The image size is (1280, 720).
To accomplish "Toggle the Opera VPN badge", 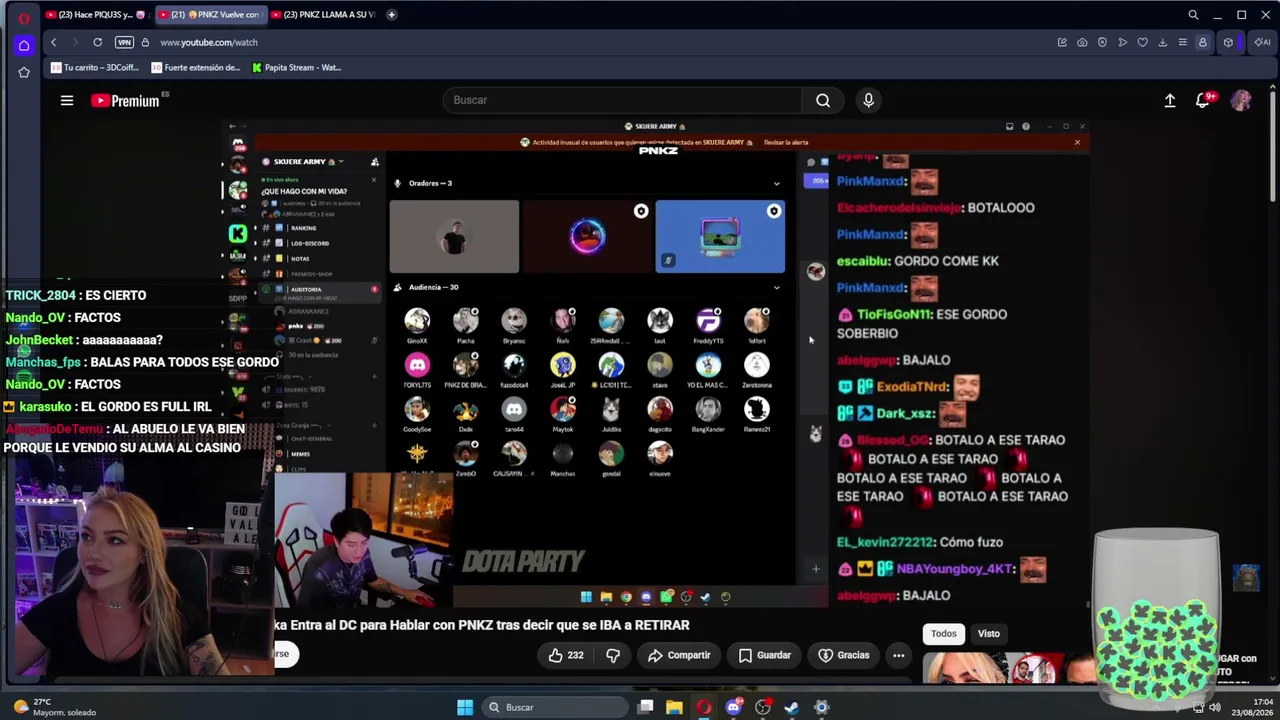I will coord(124,42).
